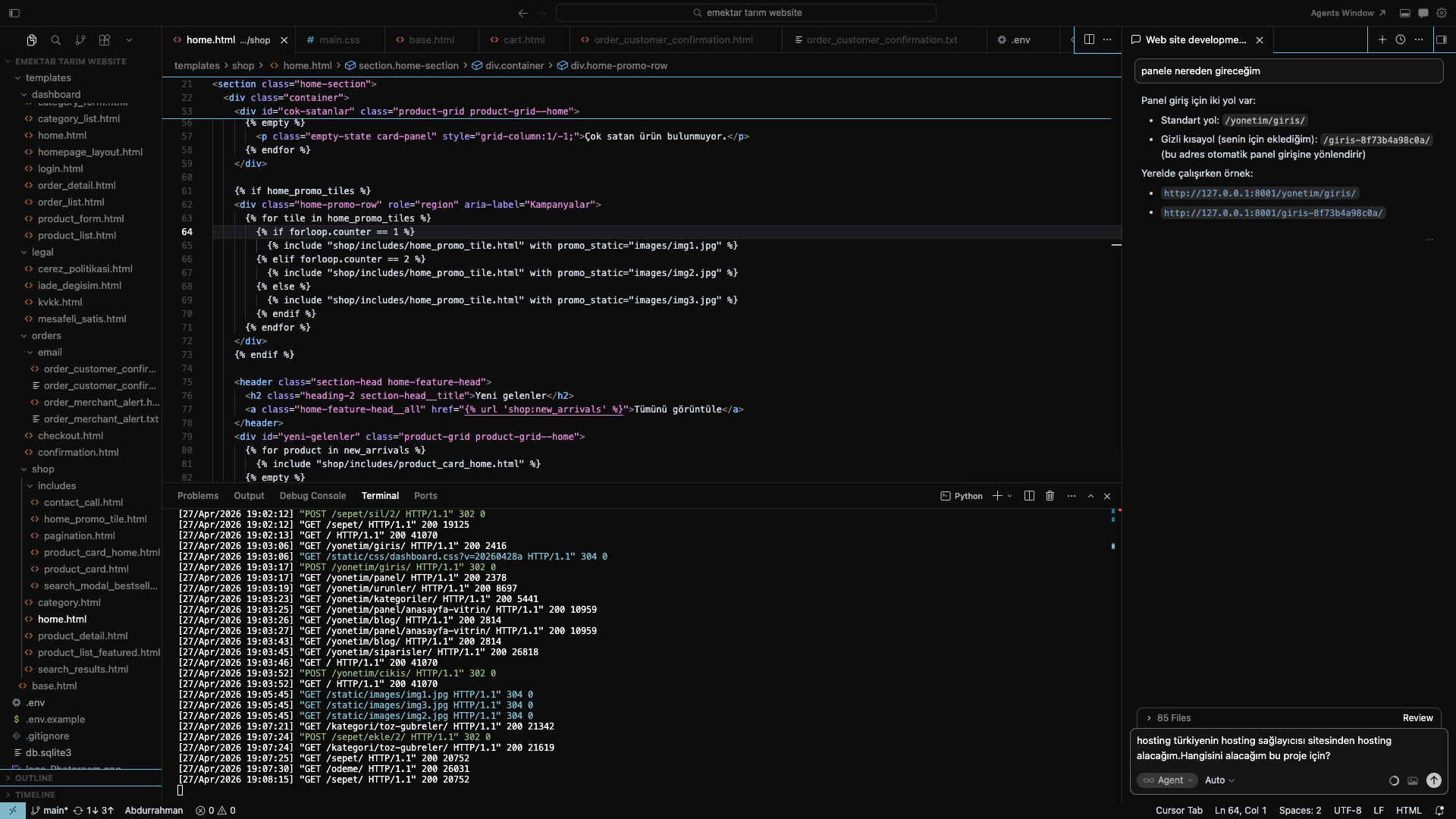Image resolution: width=1456 pixels, height=819 pixels.
Task: Send the chat message with arrow button
Action: click(1433, 780)
